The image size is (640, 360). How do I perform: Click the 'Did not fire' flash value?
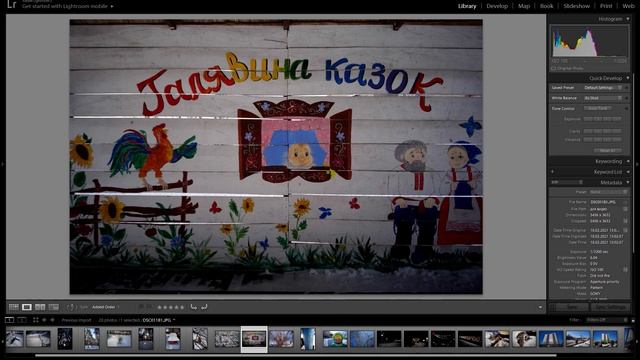click(x=600, y=276)
